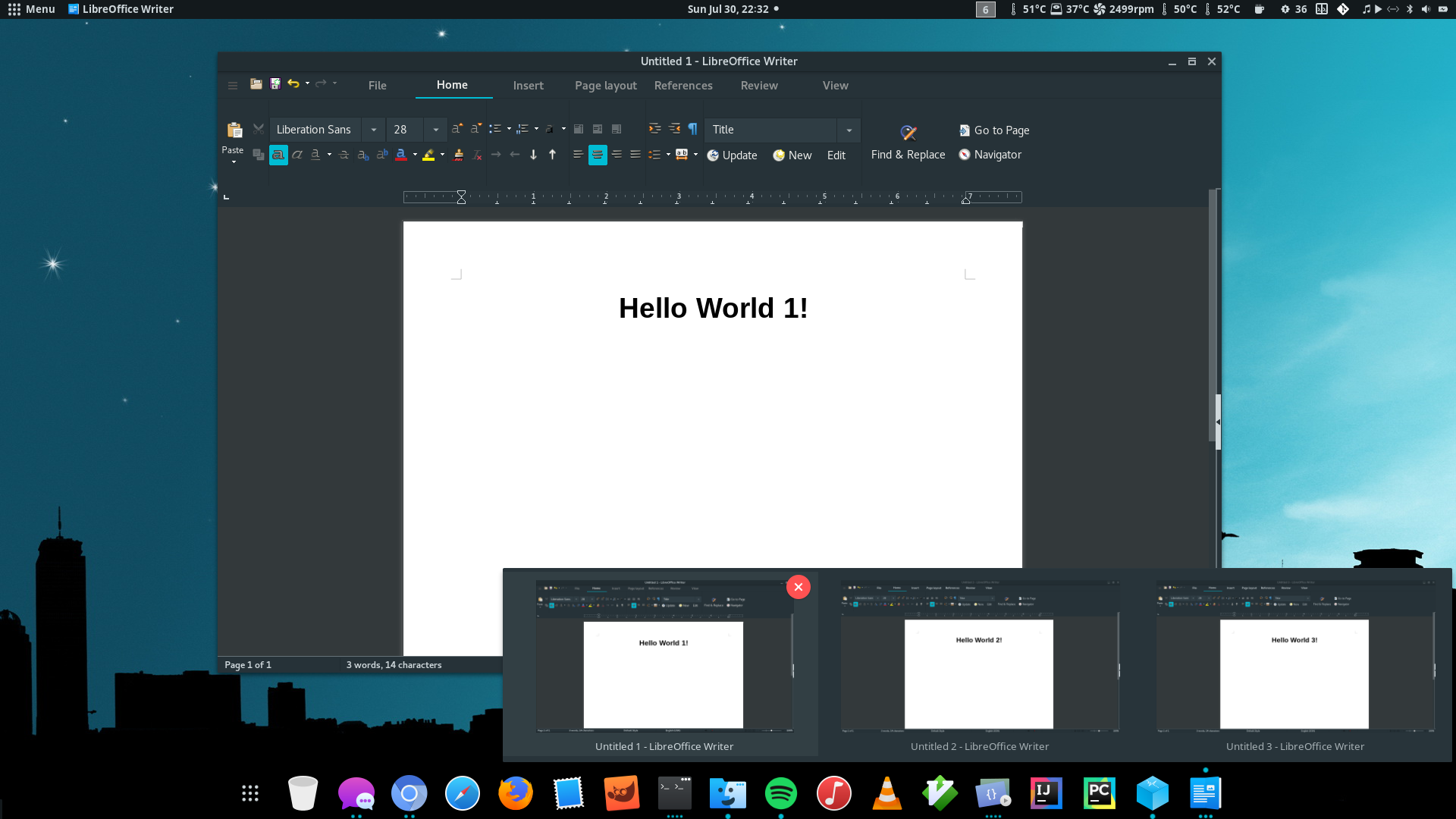Open the font size 28 dropdown
This screenshot has width=1456, height=819.
435,130
